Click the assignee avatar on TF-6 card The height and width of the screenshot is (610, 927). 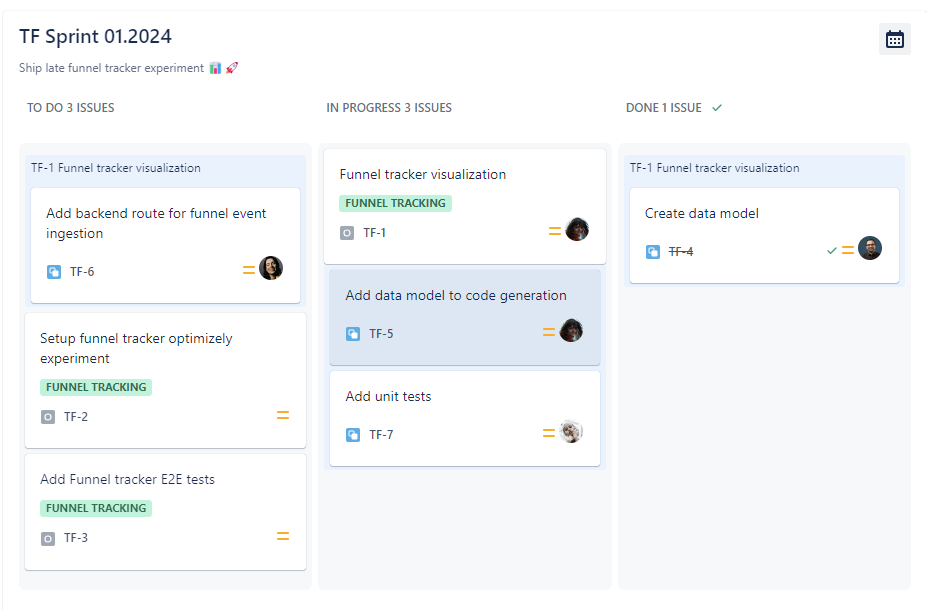pyautogui.click(x=271, y=268)
